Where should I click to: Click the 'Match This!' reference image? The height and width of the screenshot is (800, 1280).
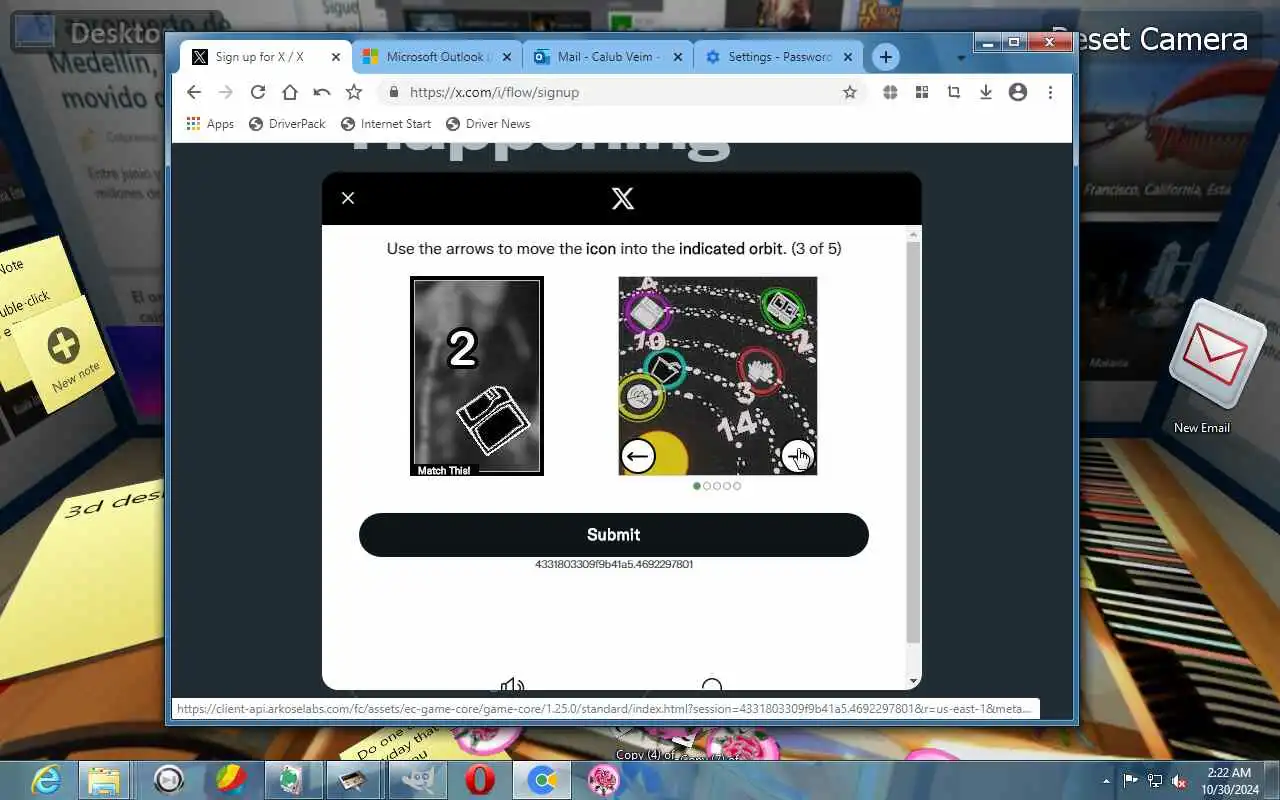(x=477, y=376)
